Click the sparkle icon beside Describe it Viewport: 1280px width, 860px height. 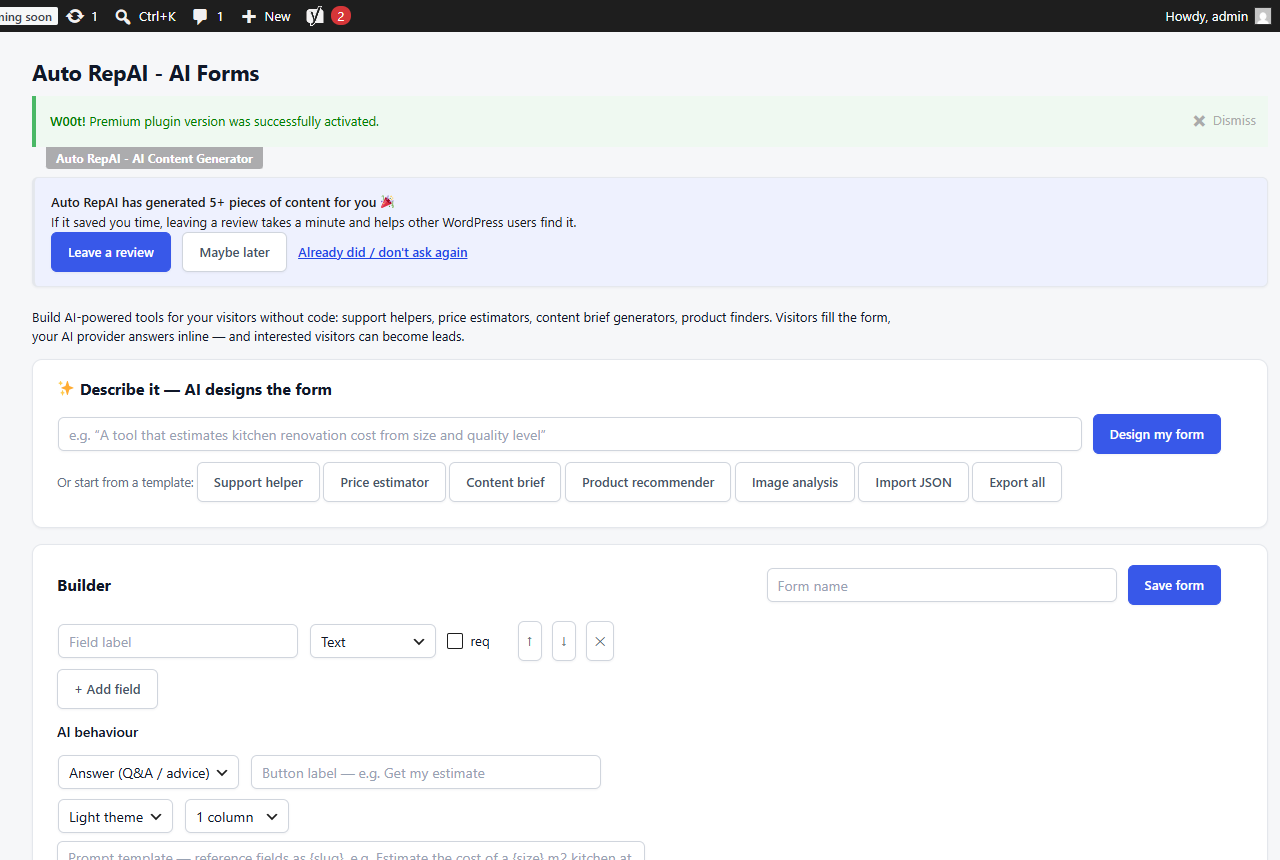65,388
